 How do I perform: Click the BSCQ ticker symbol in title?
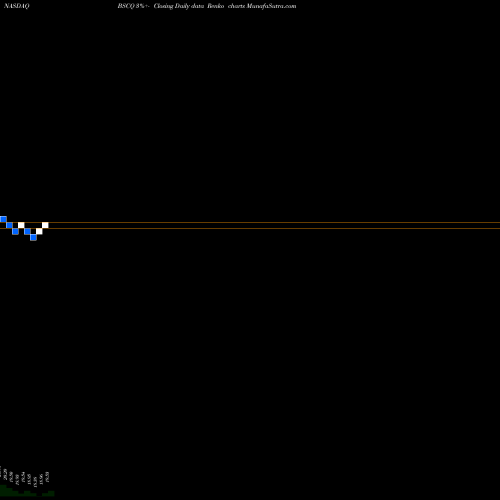tap(126, 6)
